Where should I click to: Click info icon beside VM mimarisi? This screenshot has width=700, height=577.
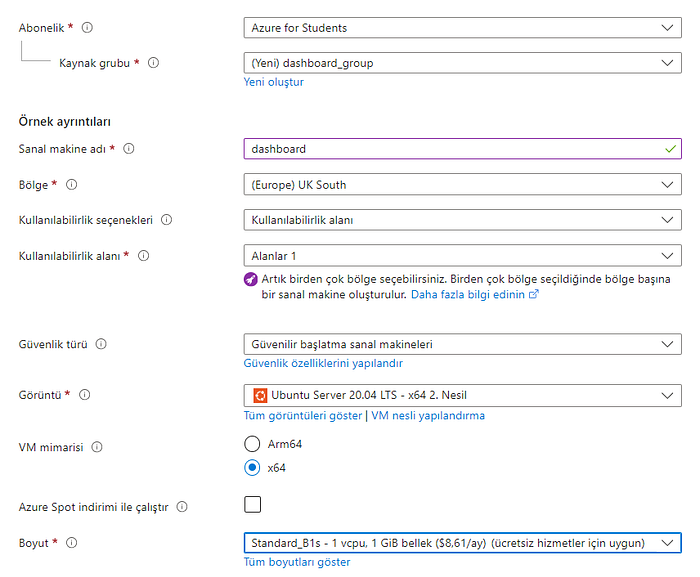pyautogui.click(x=97, y=448)
